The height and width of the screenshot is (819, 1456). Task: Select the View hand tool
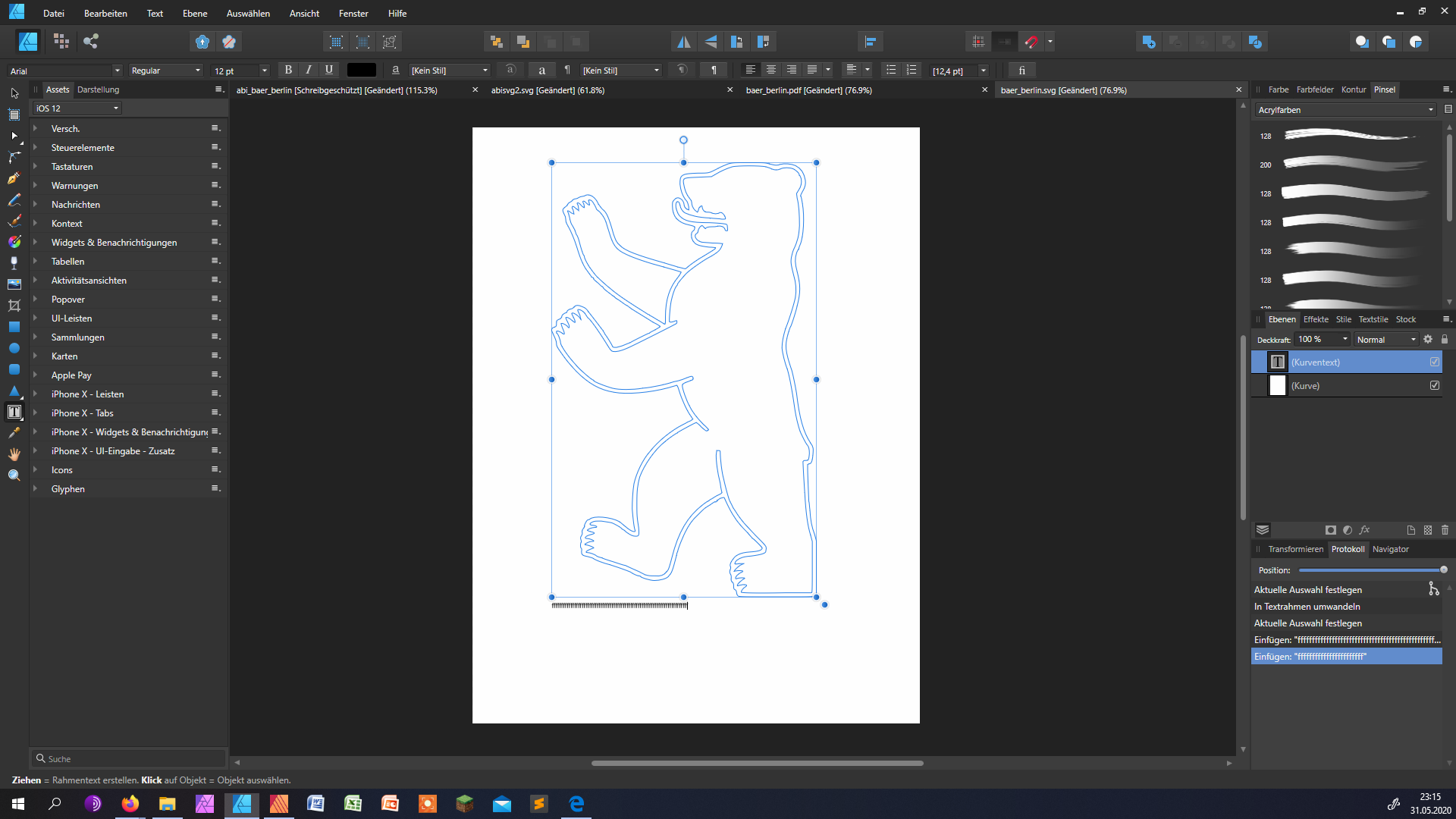(14, 454)
